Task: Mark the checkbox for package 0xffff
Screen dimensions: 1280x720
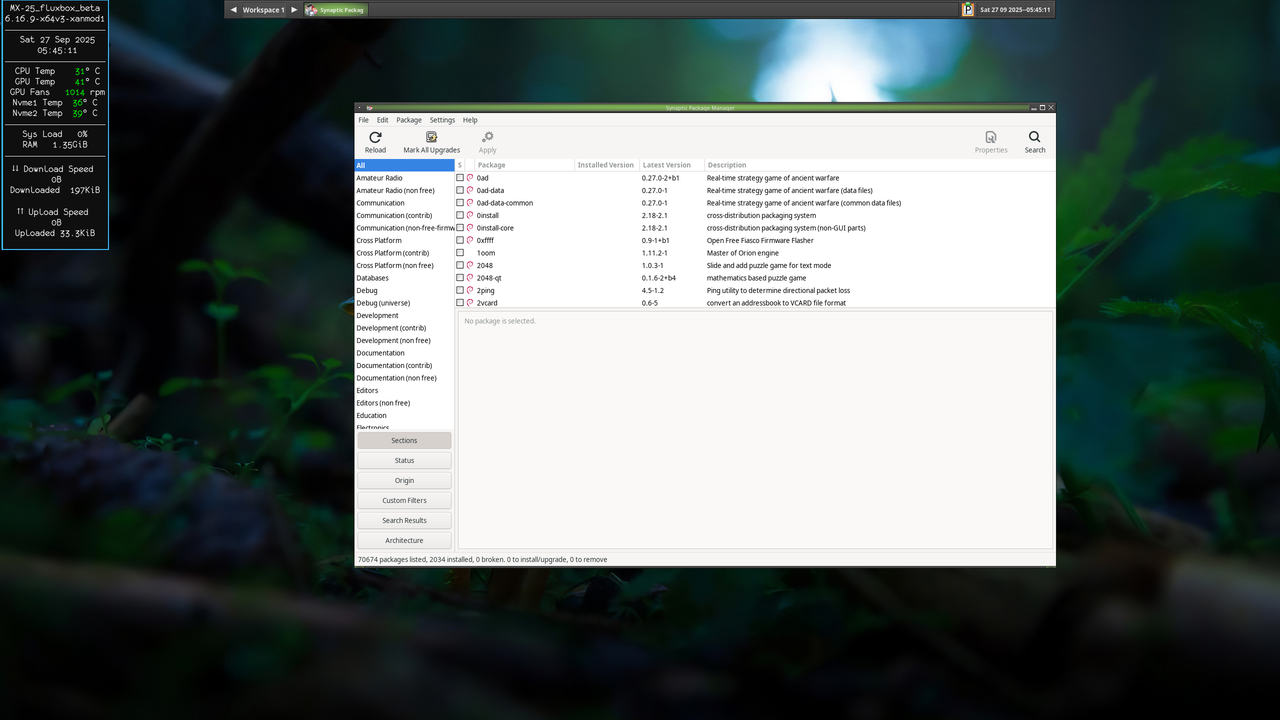Action: pyautogui.click(x=460, y=240)
